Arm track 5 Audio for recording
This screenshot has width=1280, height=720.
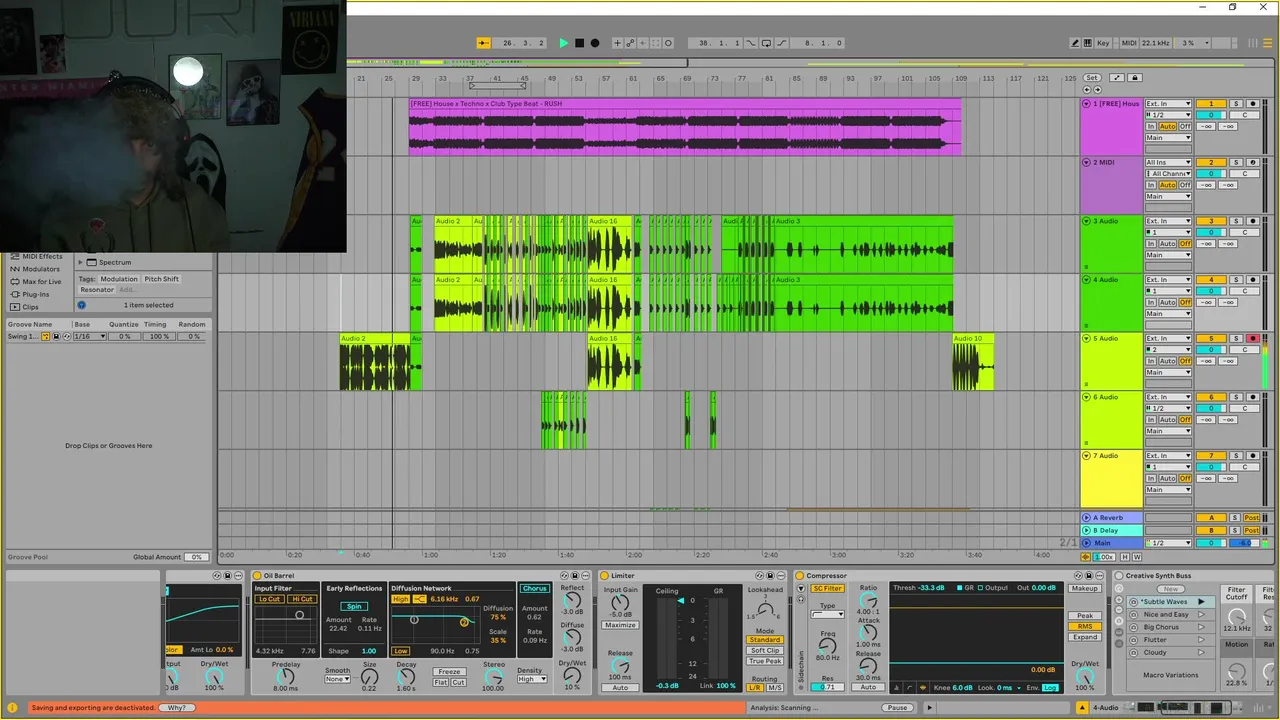pyautogui.click(x=1252, y=339)
